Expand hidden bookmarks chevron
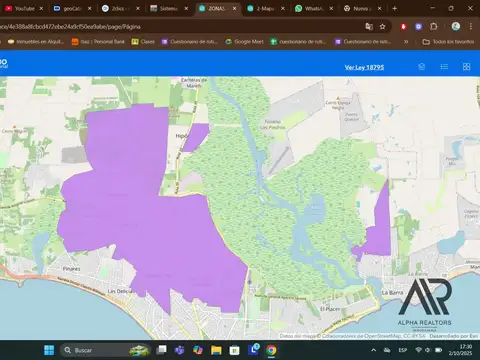 [x=406, y=42]
